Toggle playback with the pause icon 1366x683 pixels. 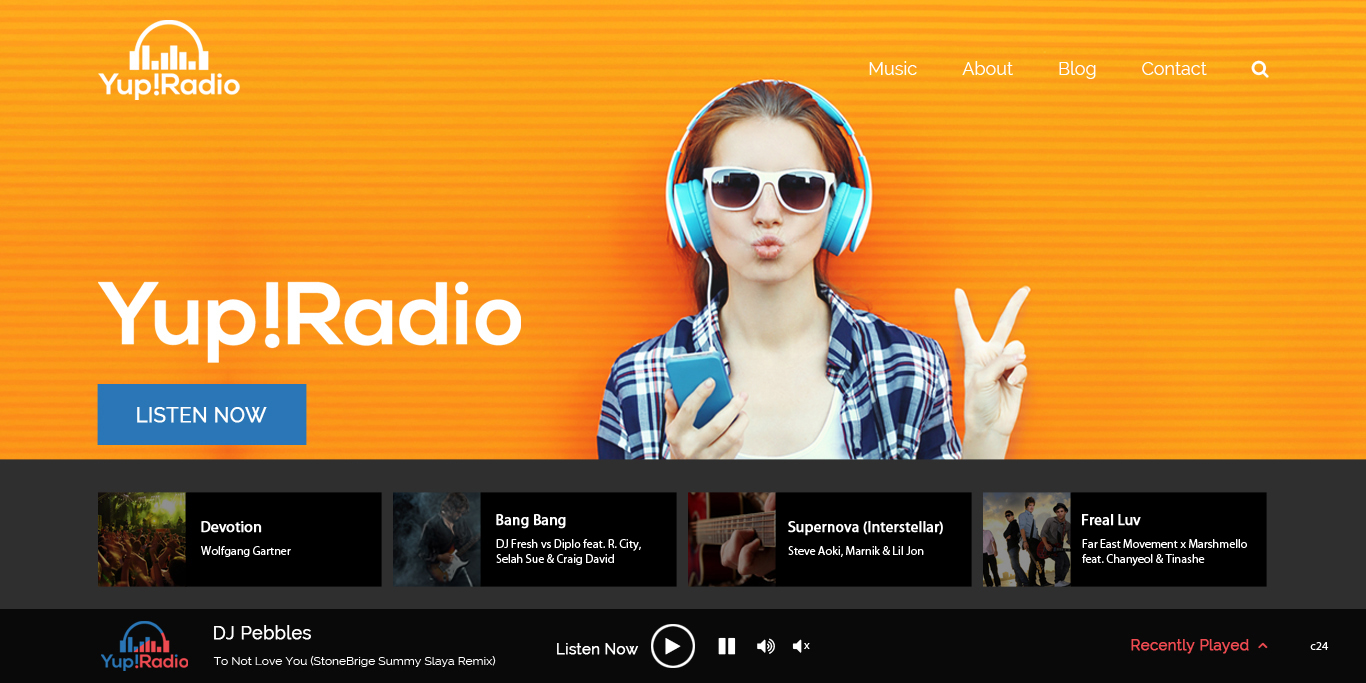tap(727, 646)
